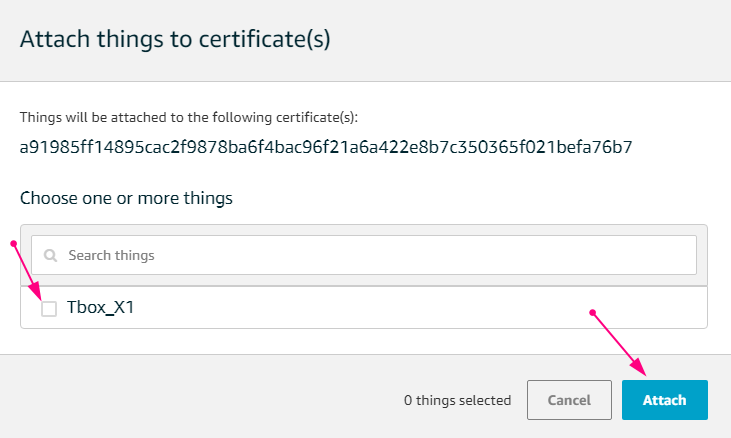Click the '0 things selected' counter text
Screen dimensions: 731x438
tap(457, 400)
